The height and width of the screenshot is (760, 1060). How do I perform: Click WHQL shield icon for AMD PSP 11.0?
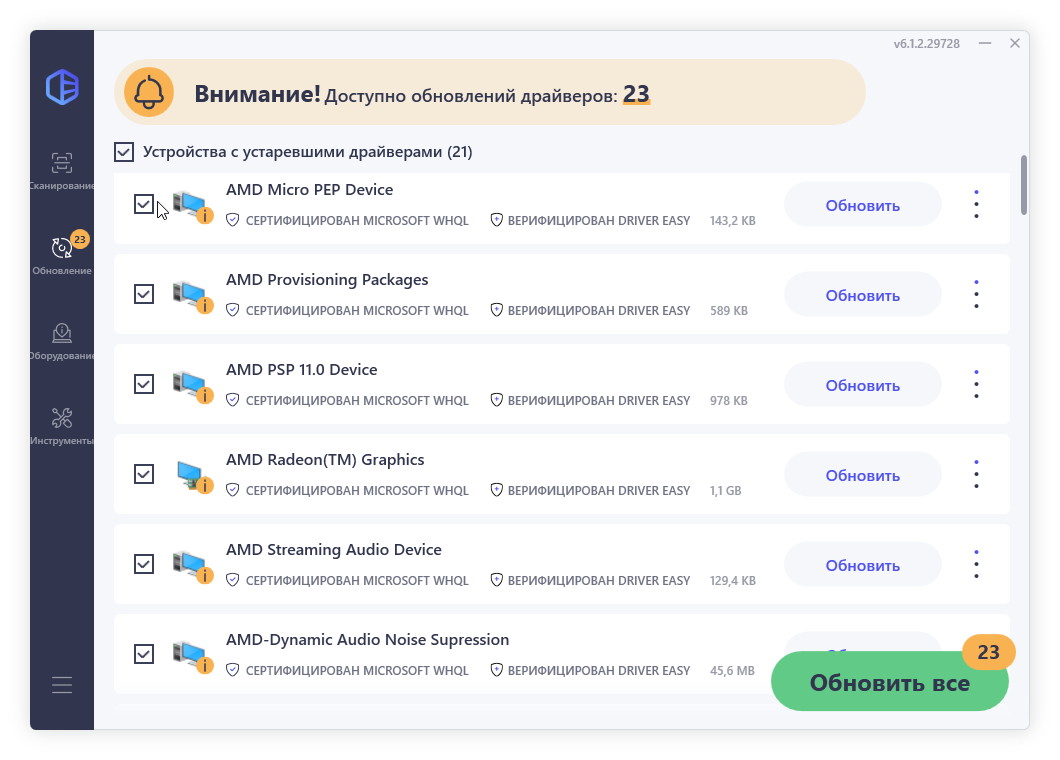tap(233, 400)
